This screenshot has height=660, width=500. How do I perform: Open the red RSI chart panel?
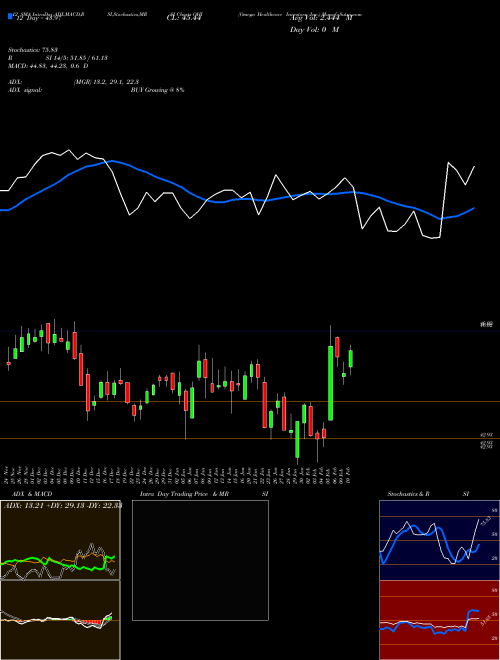439,620
